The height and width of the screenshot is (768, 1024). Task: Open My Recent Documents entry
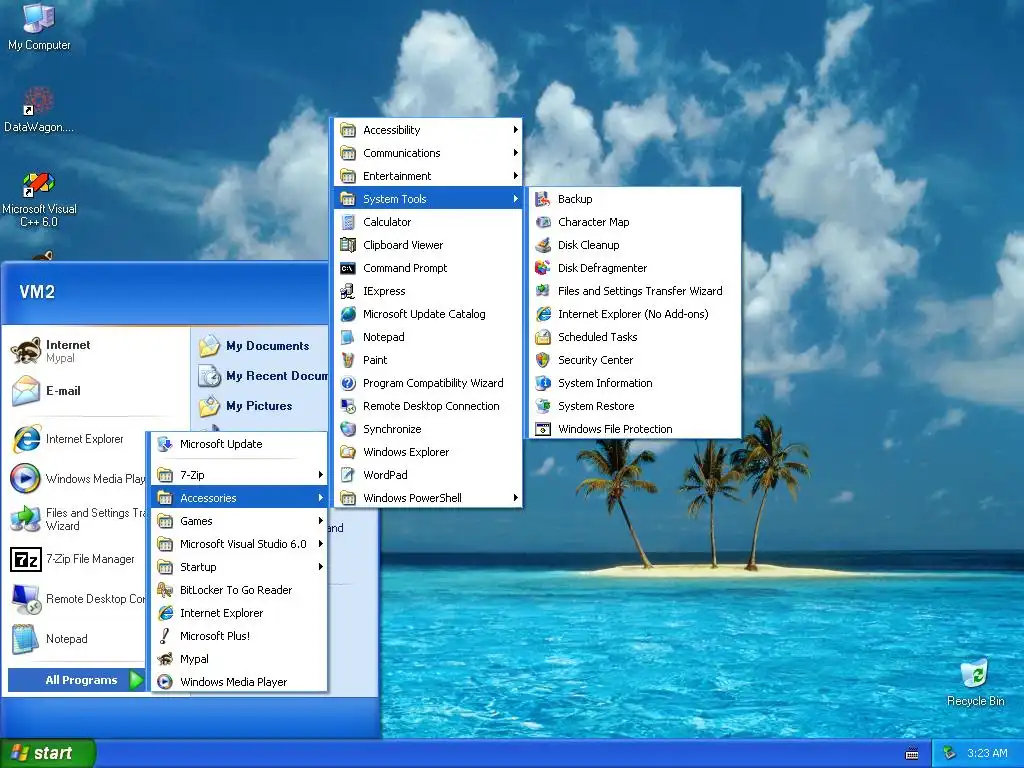point(262,376)
